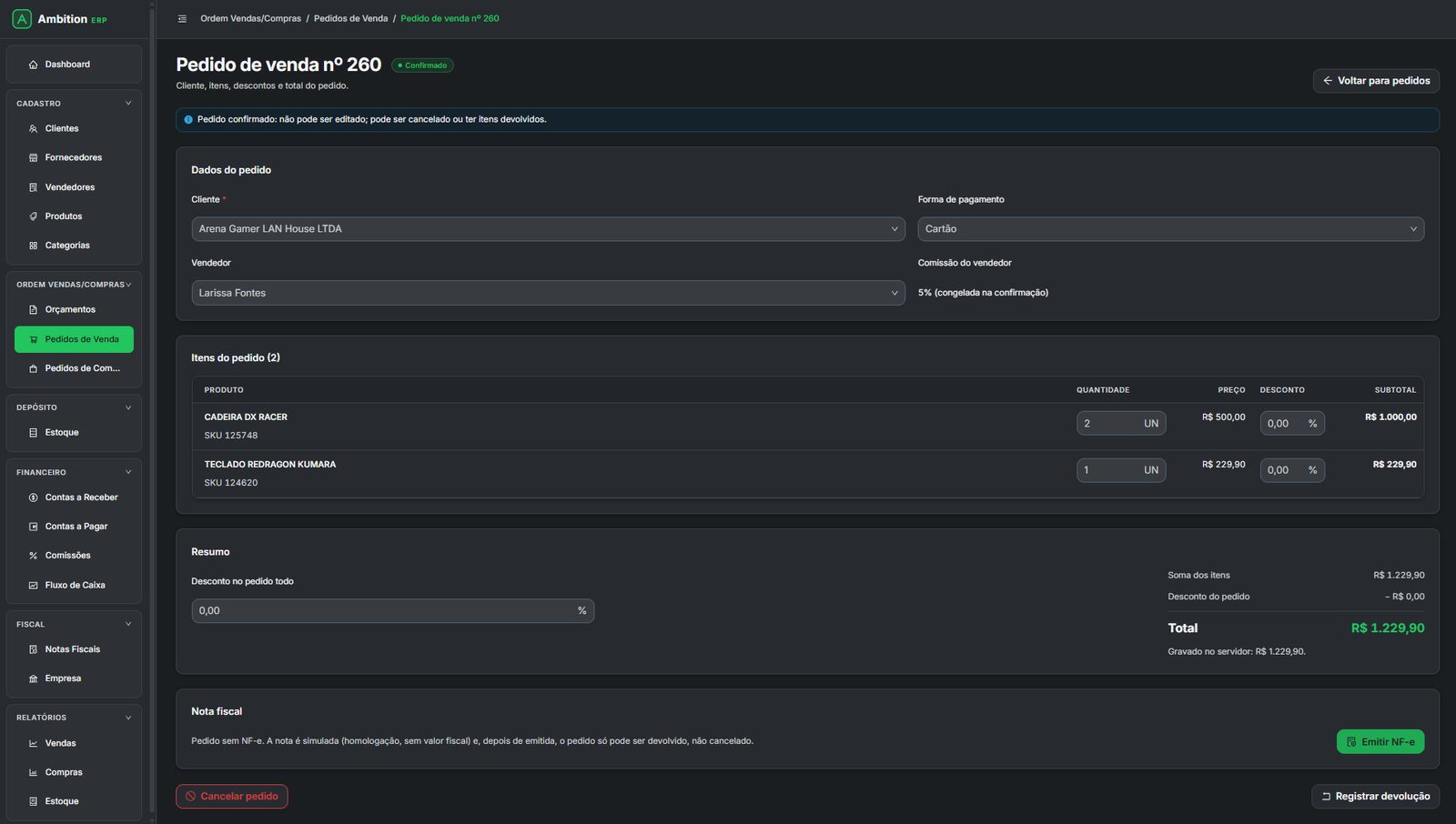1456x824 pixels.
Task: Click the Ambition ERP logo icon
Action: tap(22, 19)
